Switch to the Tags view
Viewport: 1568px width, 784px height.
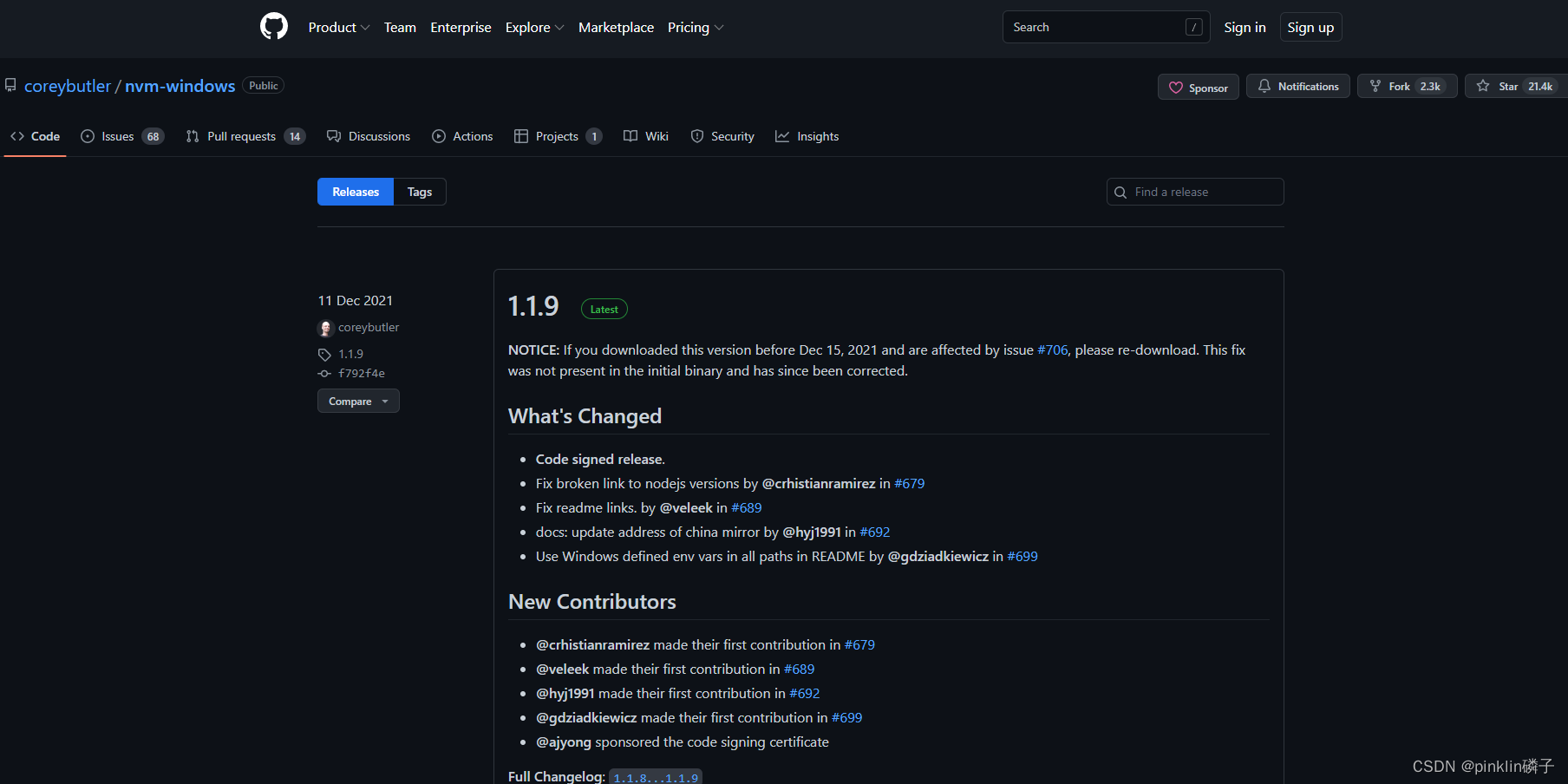(420, 192)
